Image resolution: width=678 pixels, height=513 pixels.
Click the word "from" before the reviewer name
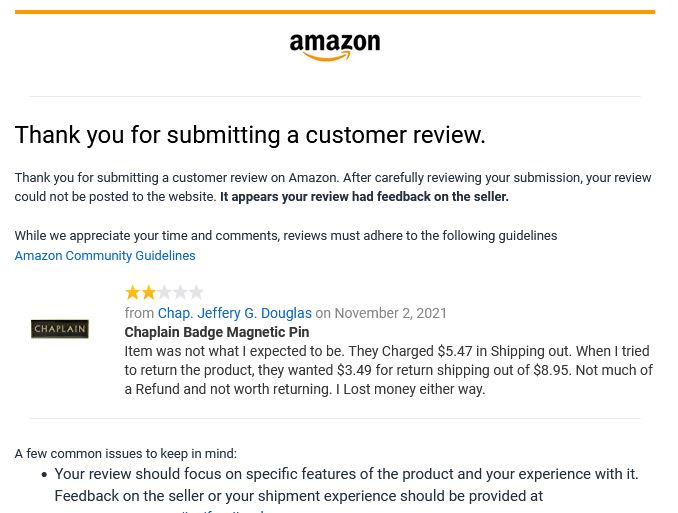pyautogui.click(x=139, y=313)
